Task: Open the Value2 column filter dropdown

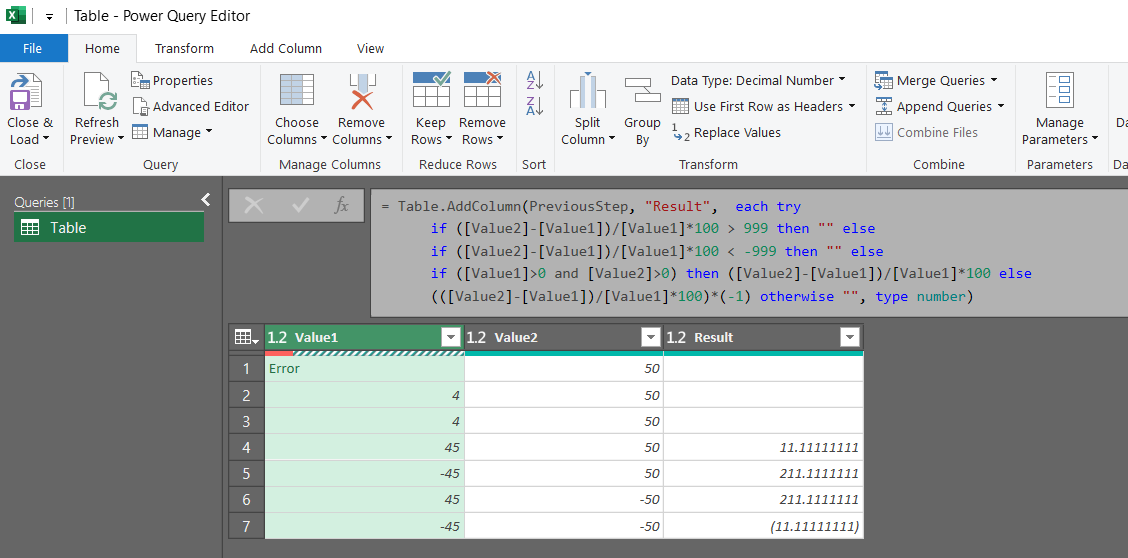Action: point(650,338)
